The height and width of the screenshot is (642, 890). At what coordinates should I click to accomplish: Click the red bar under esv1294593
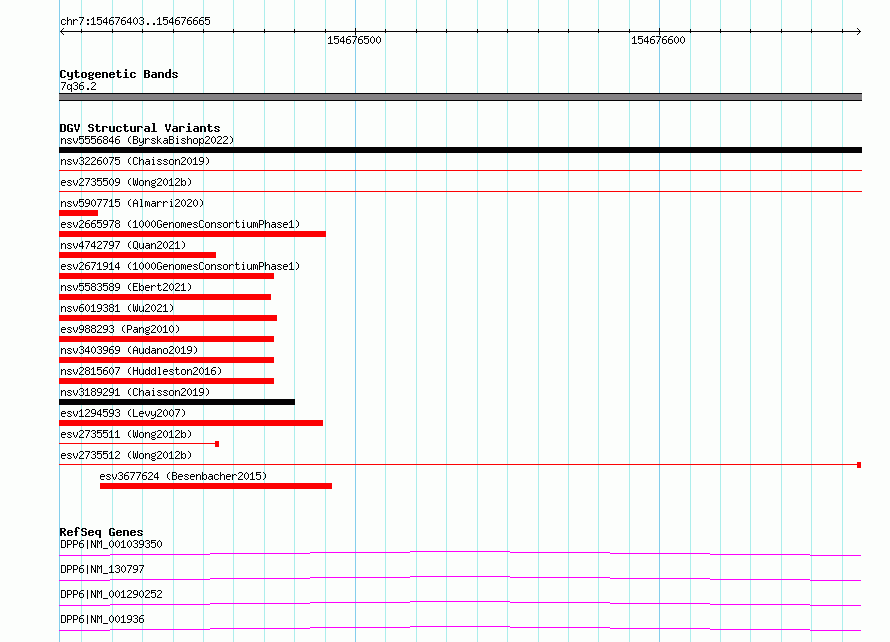[191, 423]
